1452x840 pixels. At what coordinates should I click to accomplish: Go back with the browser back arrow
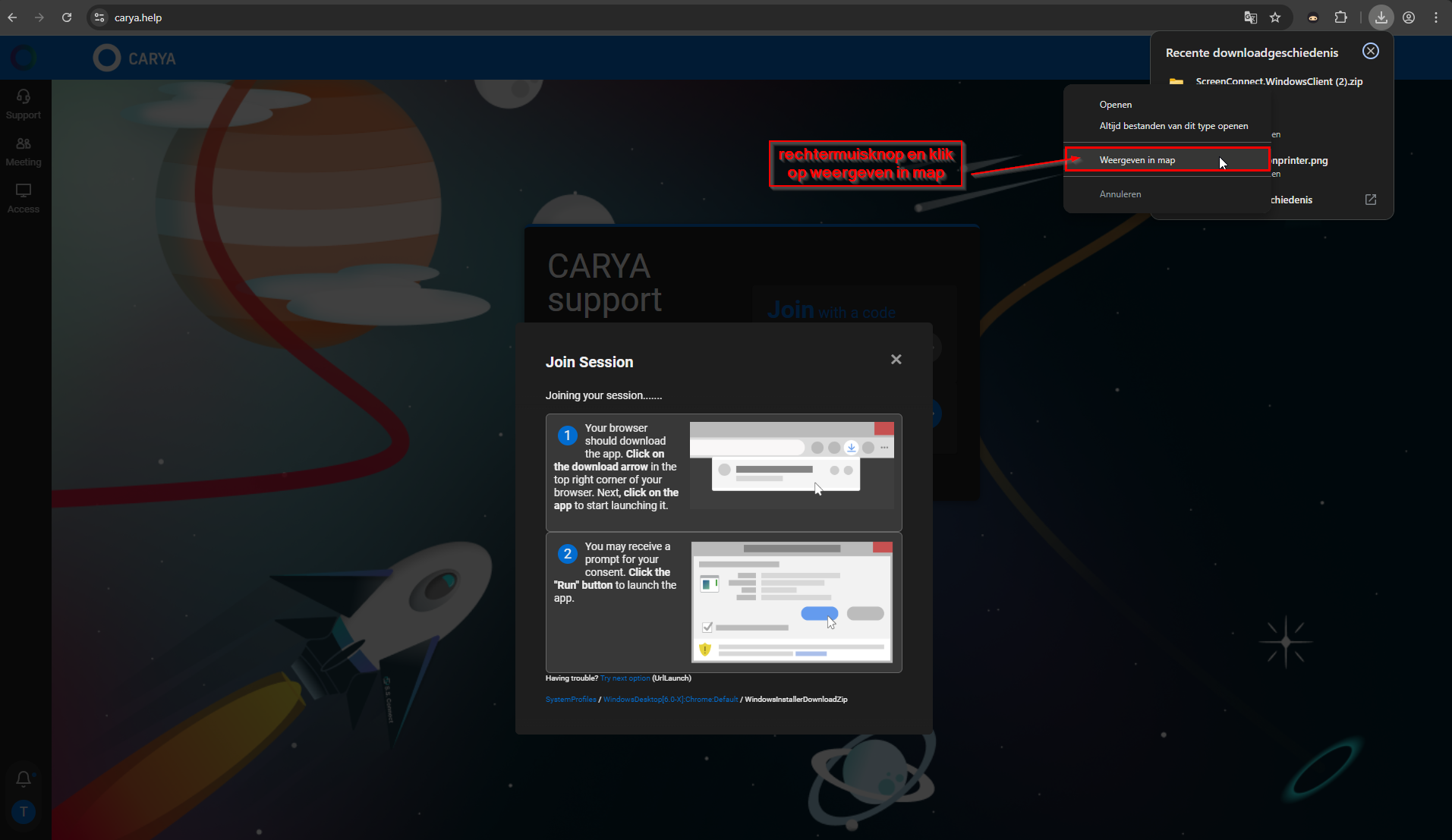click(13, 17)
